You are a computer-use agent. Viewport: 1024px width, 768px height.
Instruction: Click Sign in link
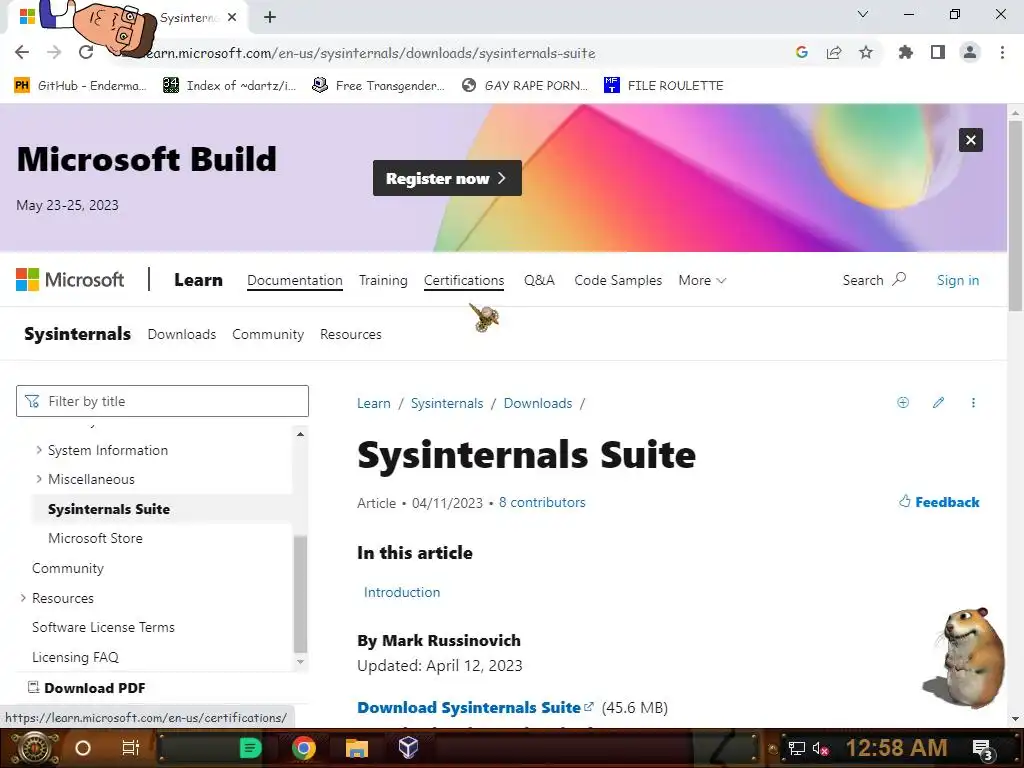click(x=957, y=280)
